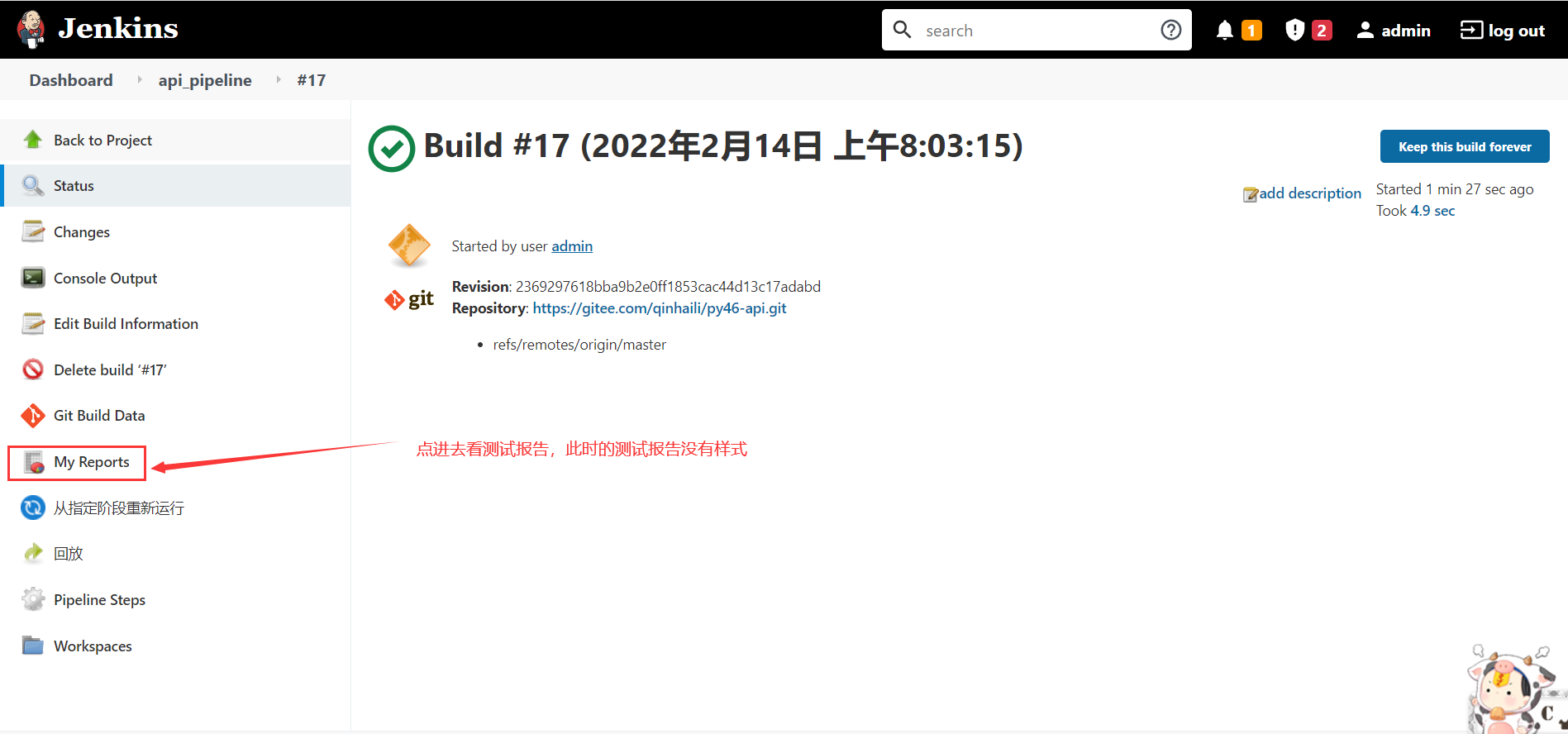Click the Console Output terminal icon

pos(33,278)
